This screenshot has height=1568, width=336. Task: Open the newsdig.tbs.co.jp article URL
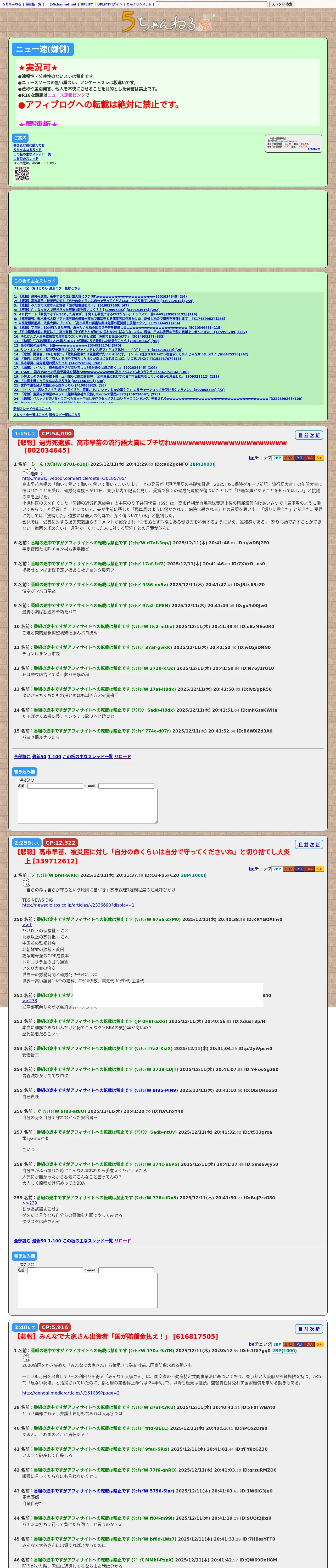point(78,905)
